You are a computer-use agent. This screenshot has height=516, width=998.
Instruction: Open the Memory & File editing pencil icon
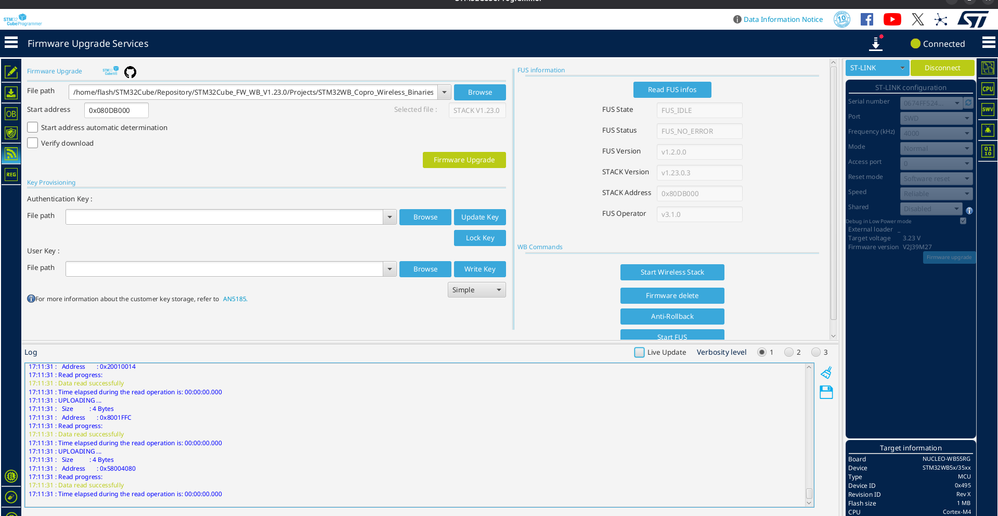pyautogui.click(x=11, y=72)
